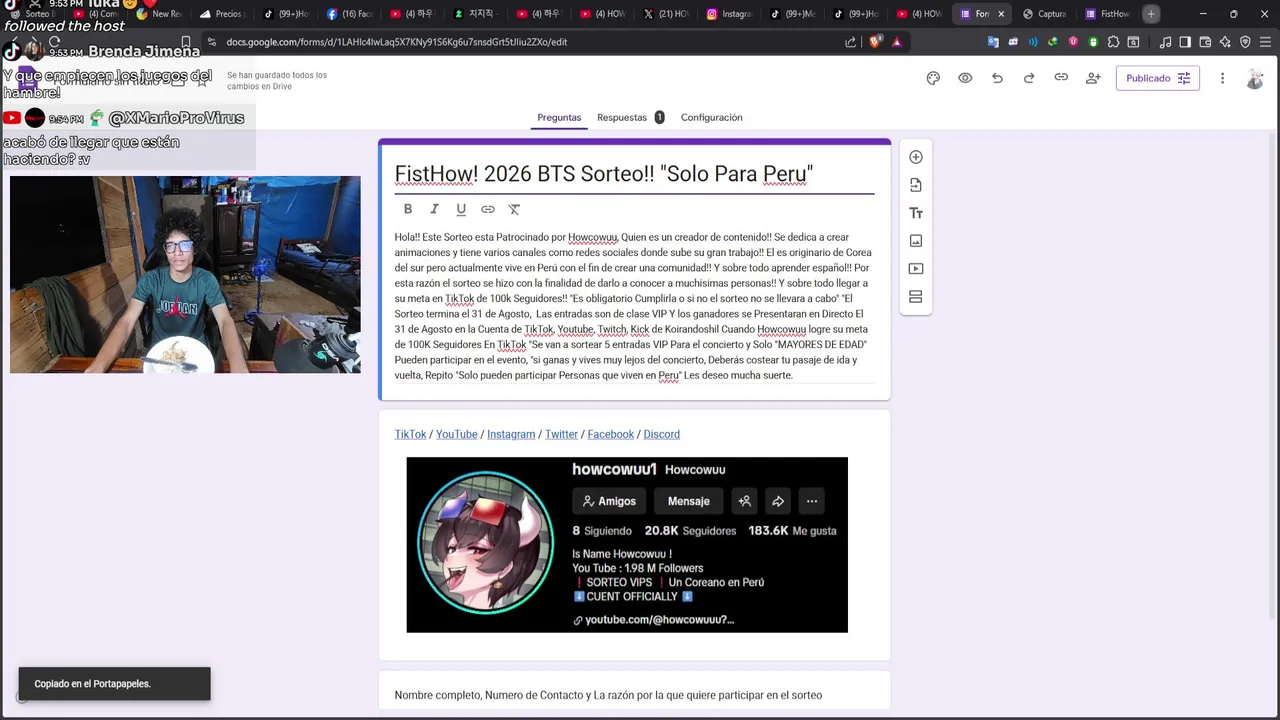Switch to the X (21) HOW browser tab
1280x720 pixels.
(666, 14)
